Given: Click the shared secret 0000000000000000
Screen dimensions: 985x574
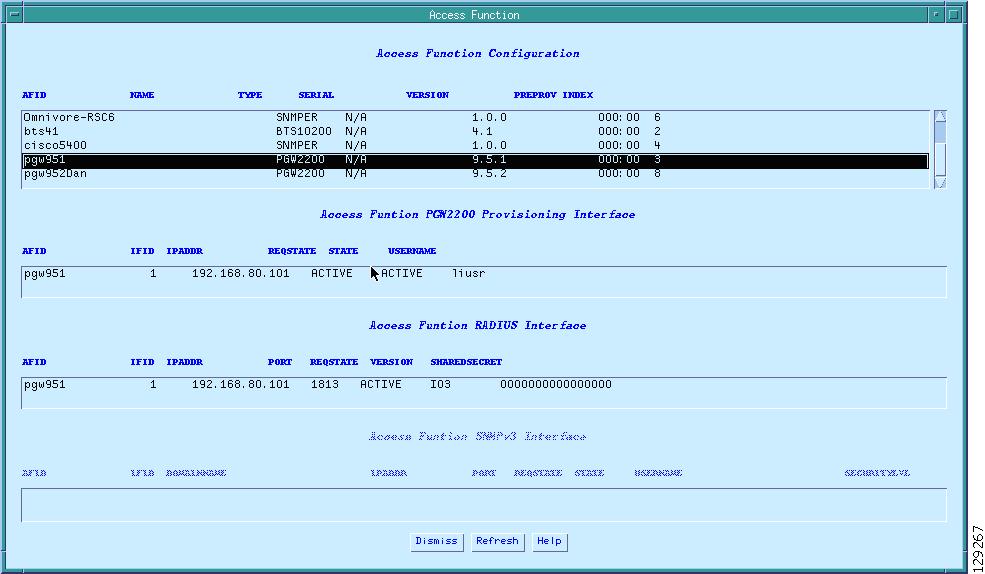Looking at the screenshot, I should (x=556, y=384).
